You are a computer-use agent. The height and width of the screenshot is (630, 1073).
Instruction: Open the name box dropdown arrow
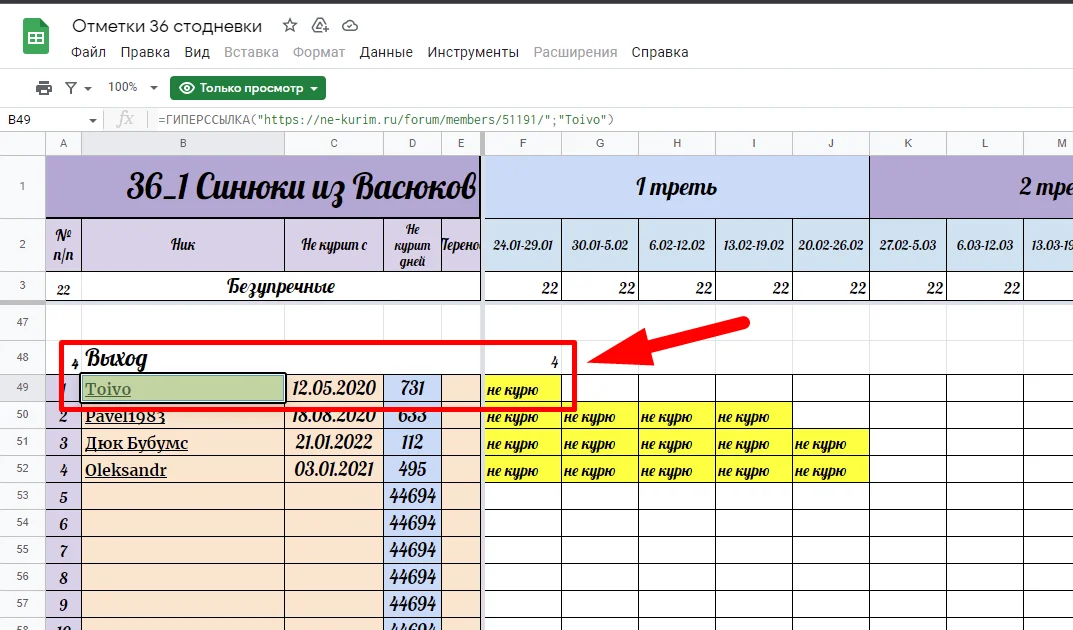click(x=93, y=120)
